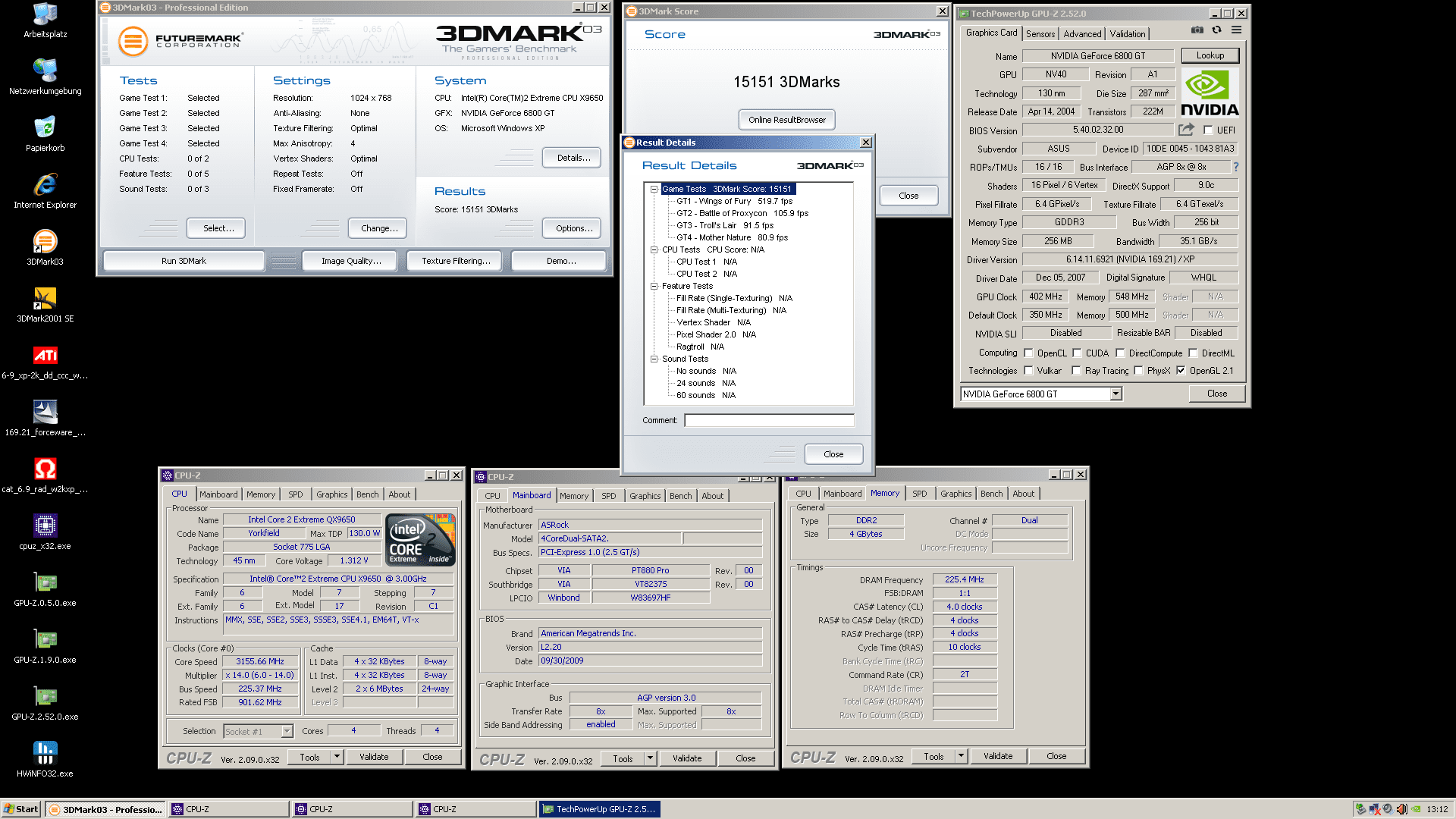
Task: Open Tools dropdown arrow in Mainboard window
Action: 650,758
